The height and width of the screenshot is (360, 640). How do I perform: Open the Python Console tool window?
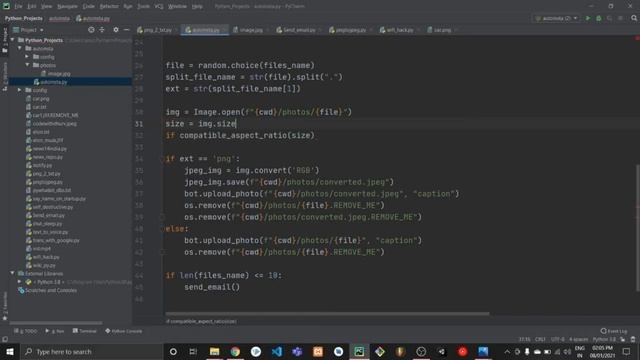(124, 331)
